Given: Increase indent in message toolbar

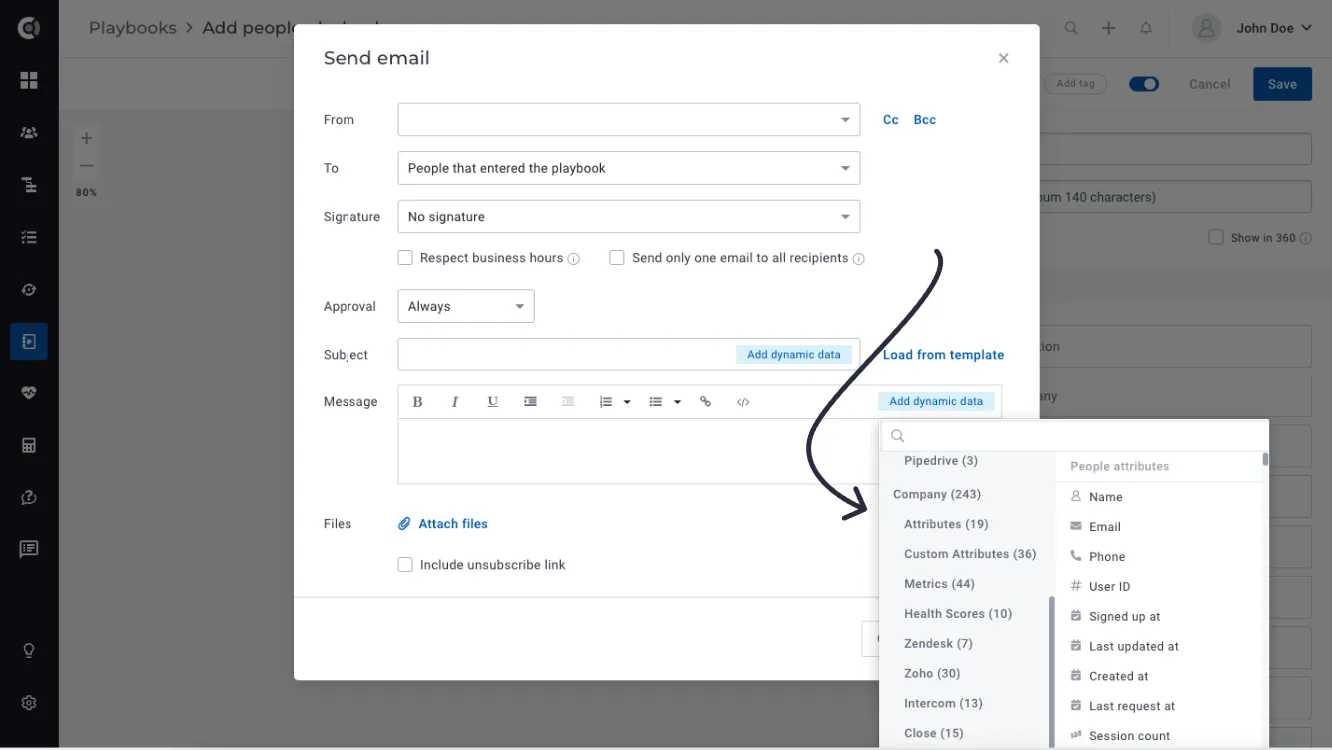Looking at the screenshot, I should 531,402.
